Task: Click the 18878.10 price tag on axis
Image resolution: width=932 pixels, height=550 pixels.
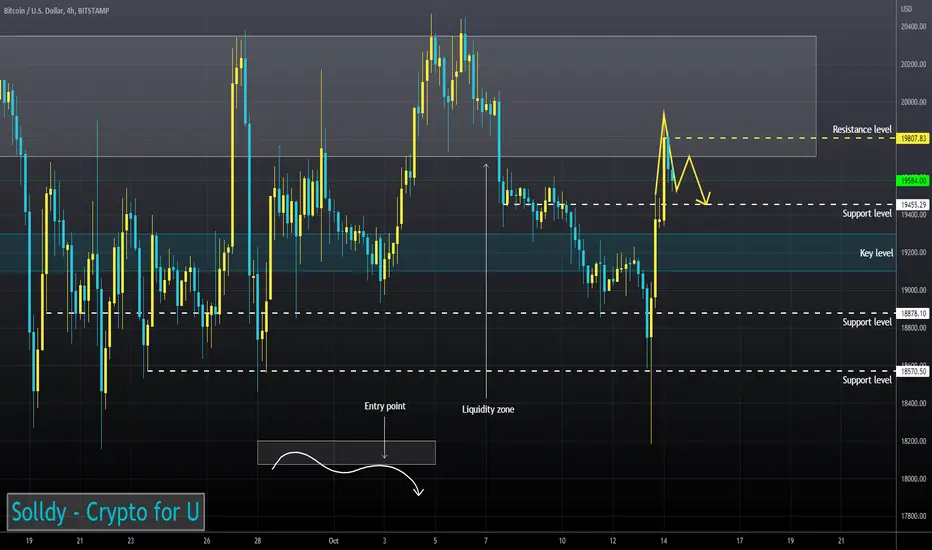Action: 913,313
